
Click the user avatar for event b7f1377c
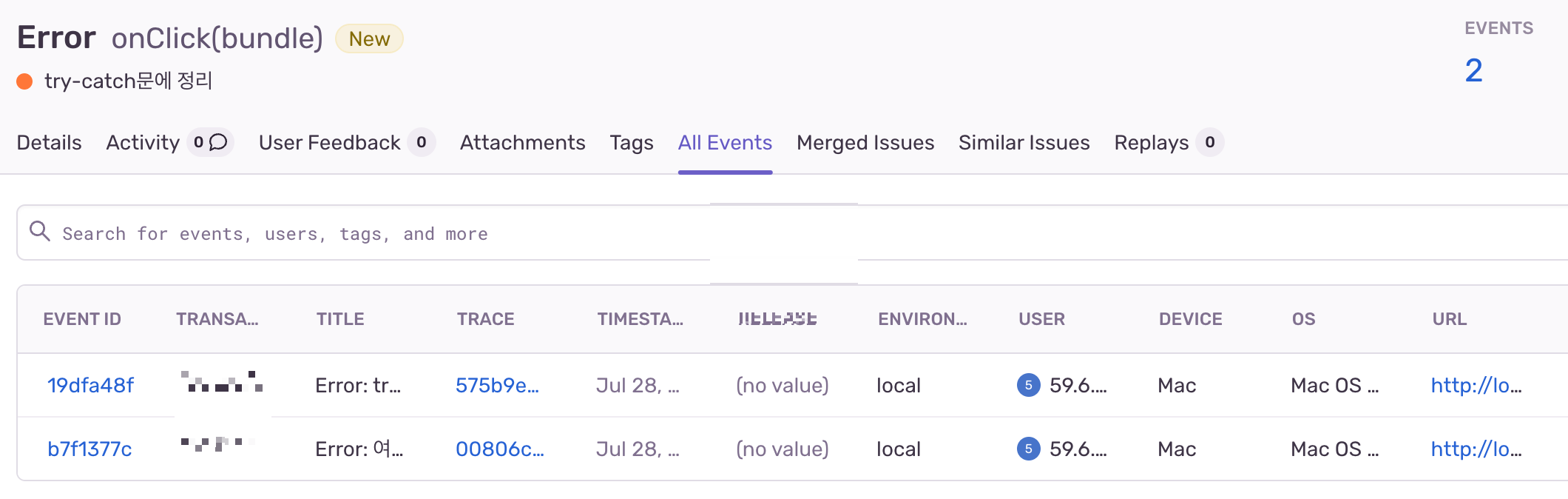pyautogui.click(x=1028, y=449)
